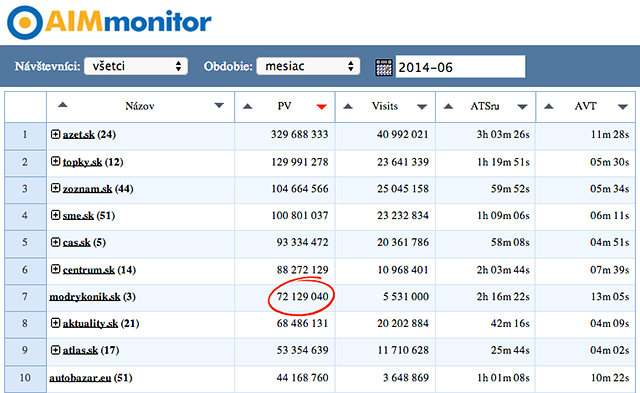The width and height of the screenshot is (640, 393).
Task: Select AVT value 07m 39s
Action: point(610,270)
